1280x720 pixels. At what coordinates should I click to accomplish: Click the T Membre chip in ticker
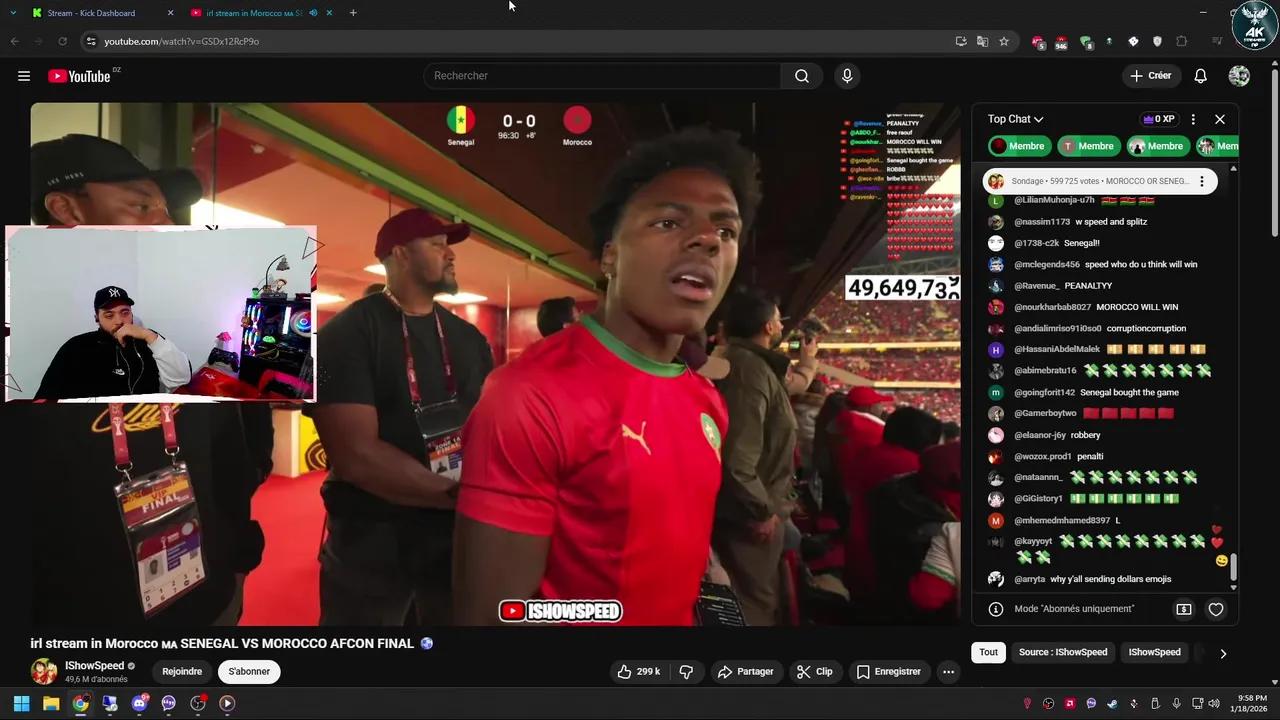pos(1087,146)
